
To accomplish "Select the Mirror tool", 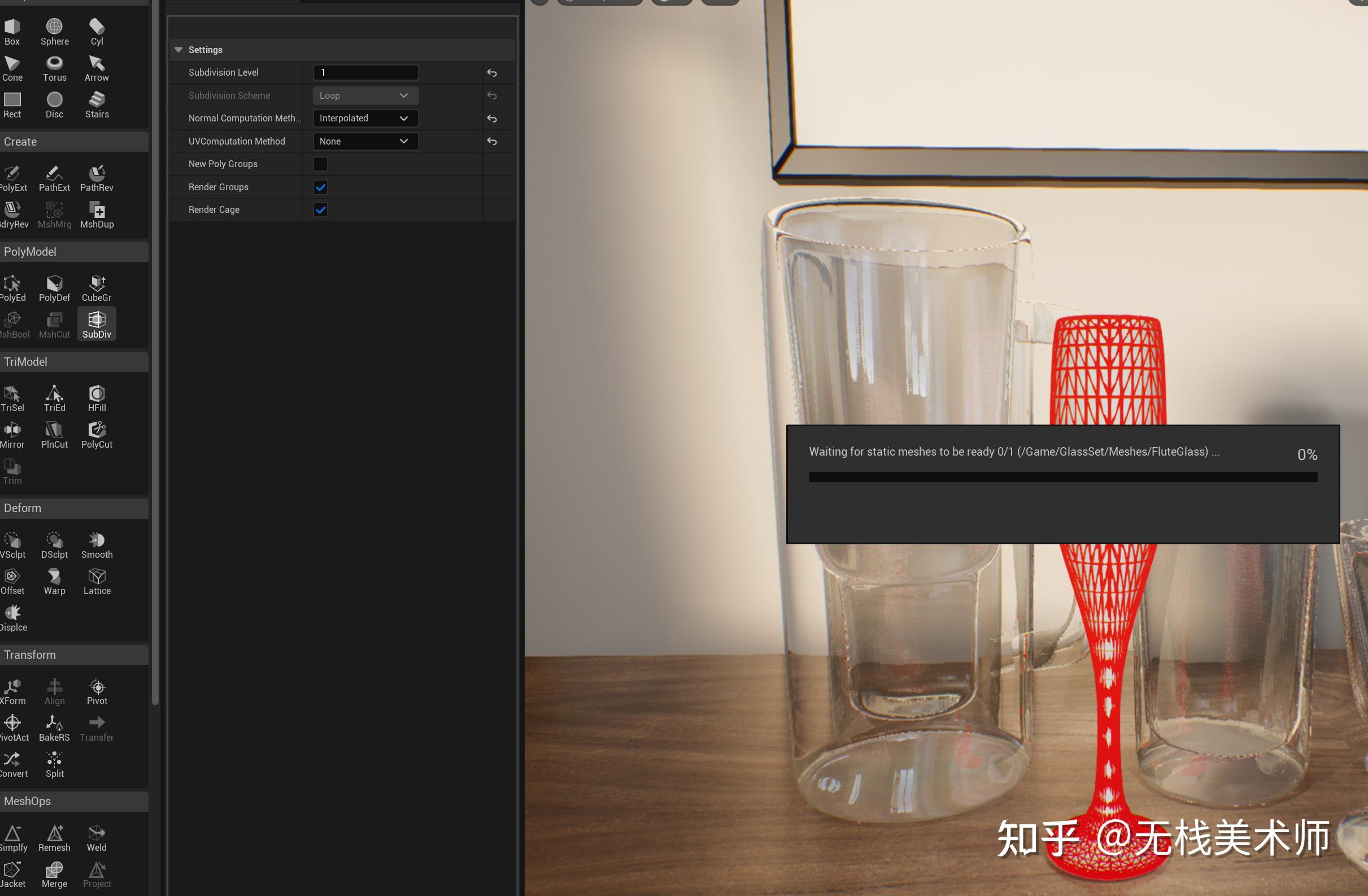I will coord(12,435).
